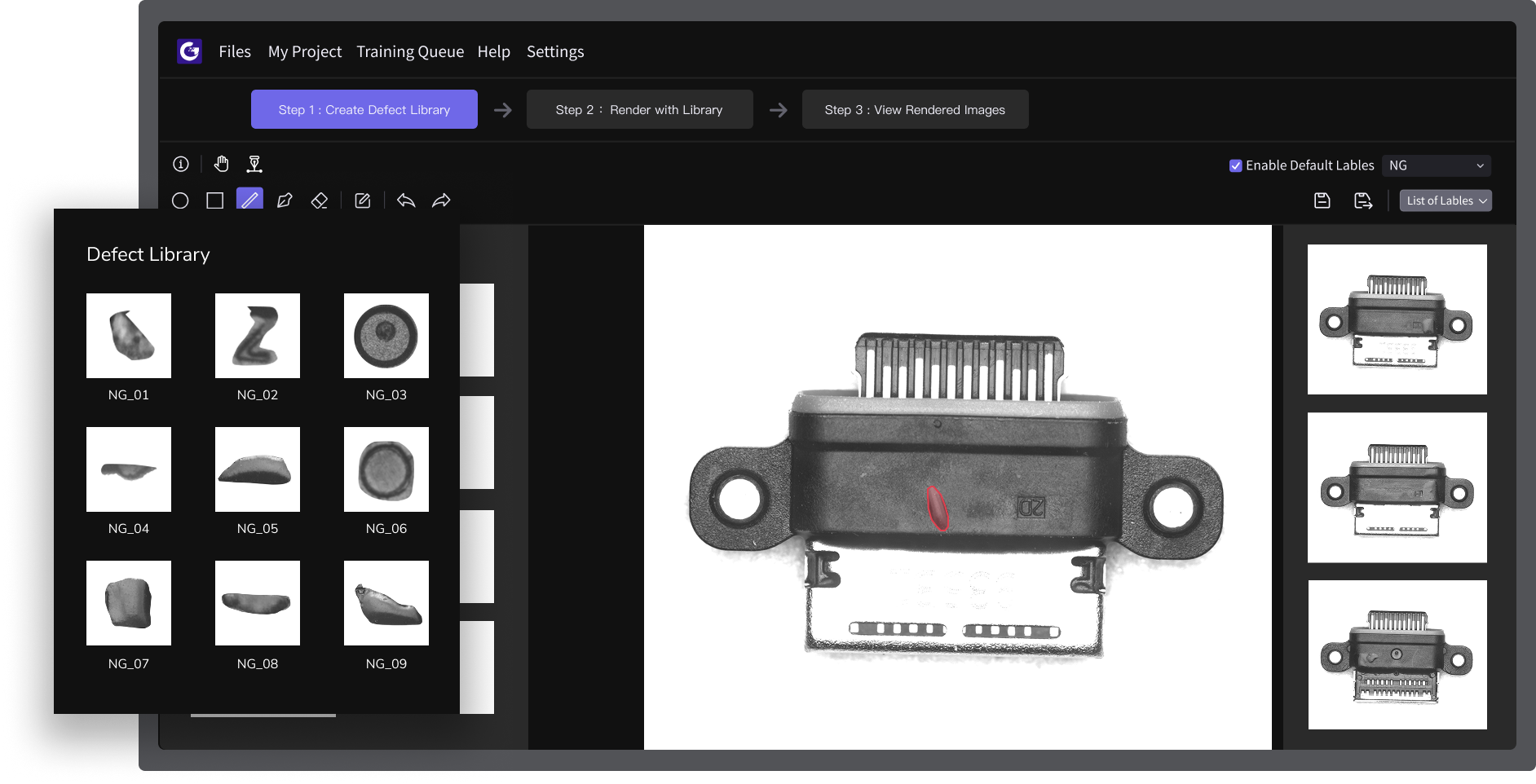Go to Step 2: Render with Library
This screenshot has height=784, width=1536.
coord(639,109)
